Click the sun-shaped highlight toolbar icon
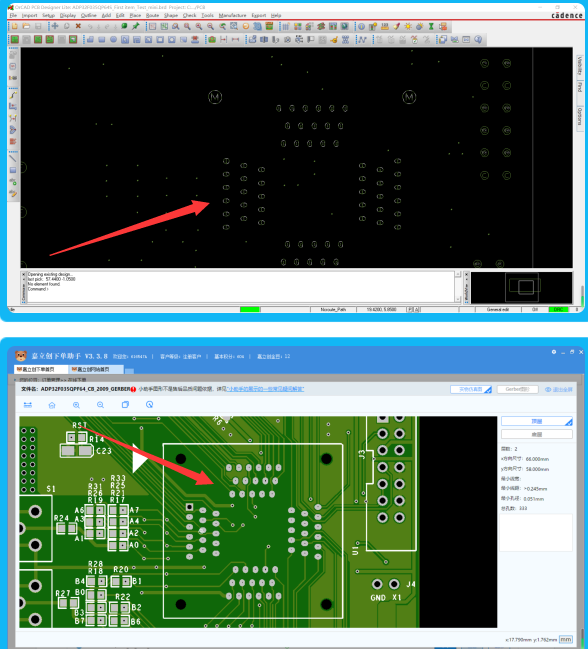 (x=408, y=26)
